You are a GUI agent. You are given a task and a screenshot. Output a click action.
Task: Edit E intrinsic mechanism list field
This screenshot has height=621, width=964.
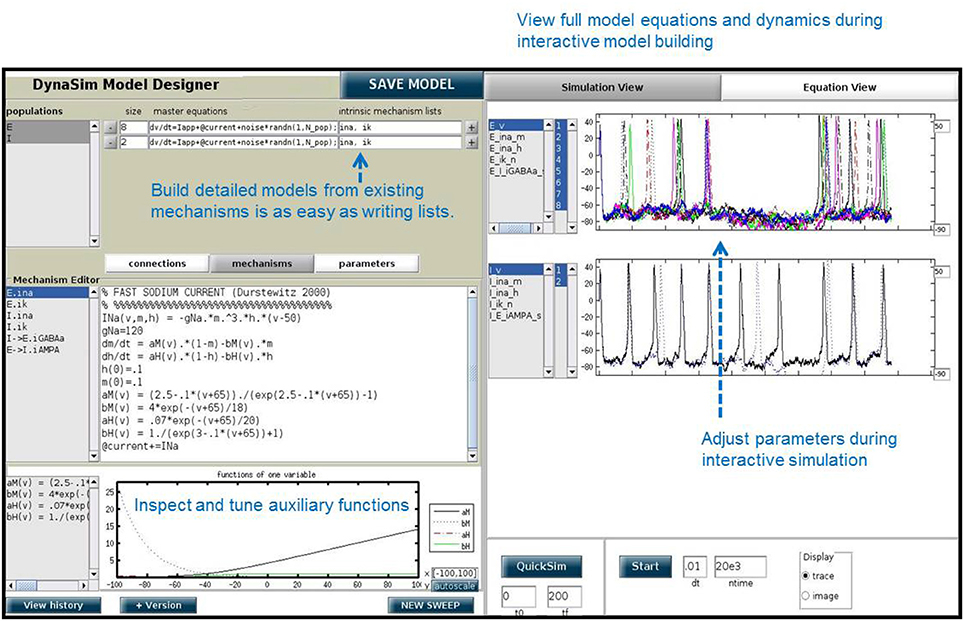pyautogui.click(x=400, y=127)
